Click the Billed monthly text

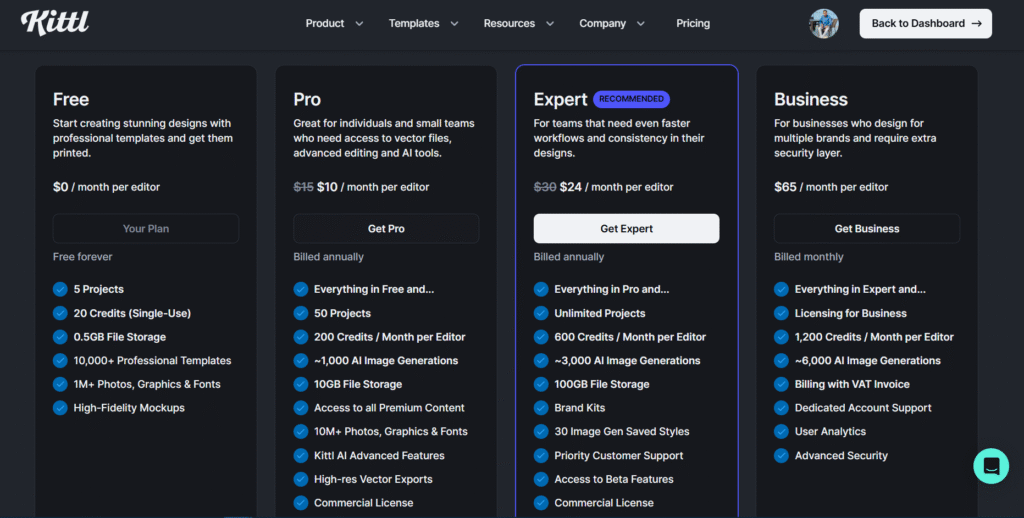tap(808, 257)
